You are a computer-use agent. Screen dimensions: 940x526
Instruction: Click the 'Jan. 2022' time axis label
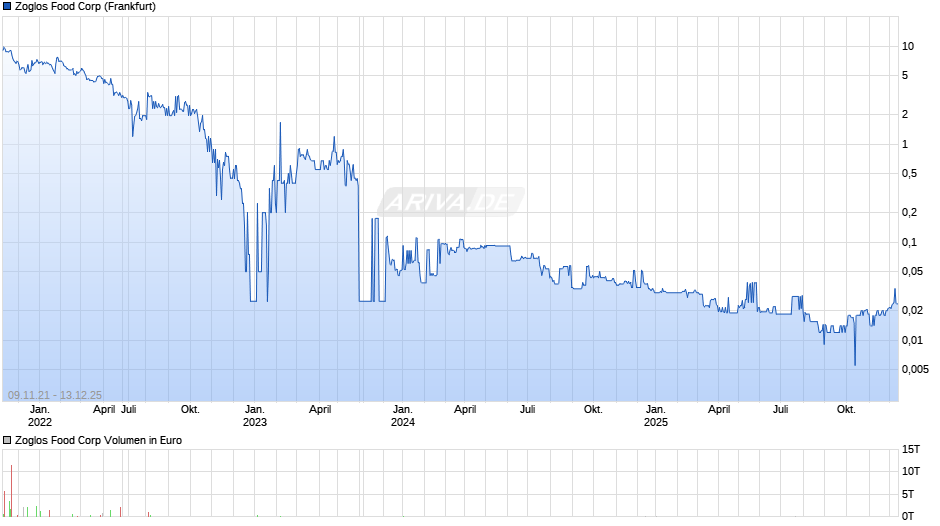tap(40, 416)
